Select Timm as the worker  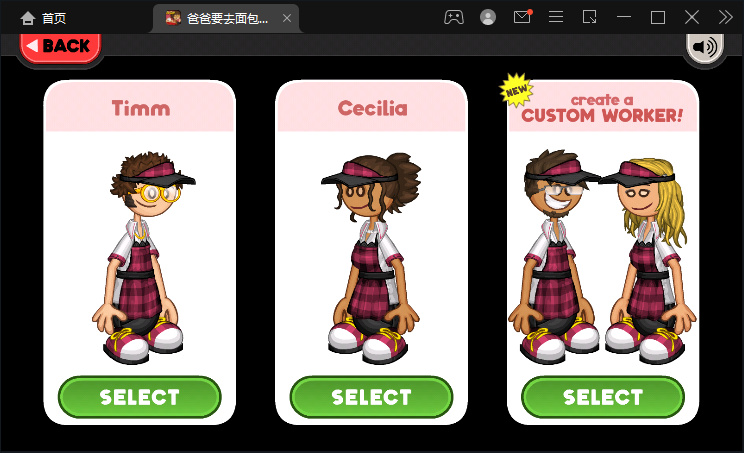(x=140, y=397)
